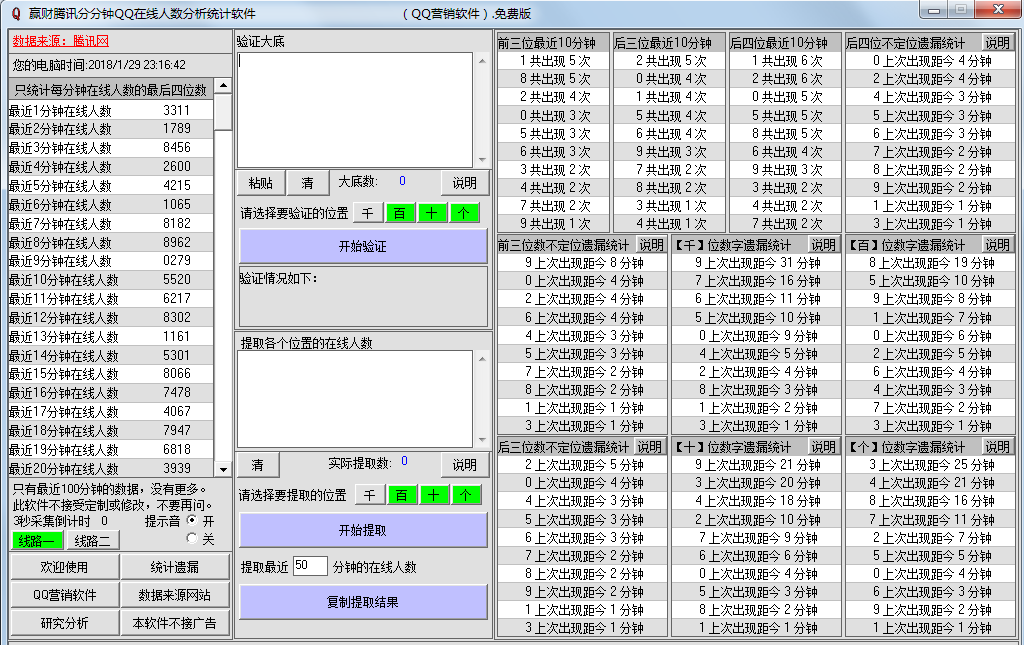Select row 最近15分钟在线人数 8066
This screenshot has height=645, width=1024.
click(x=111, y=374)
